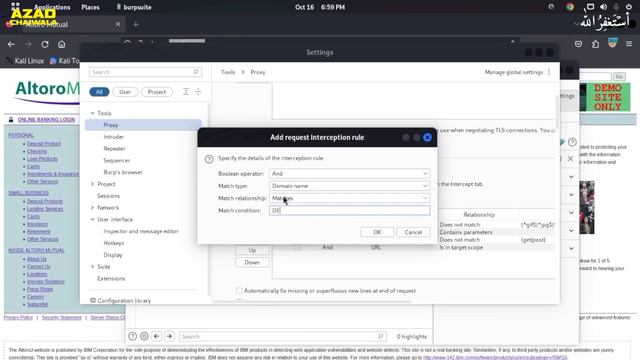Open the browser Extensions icon
The width and height of the screenshot is (640, 360).
[x=596, y=44]
